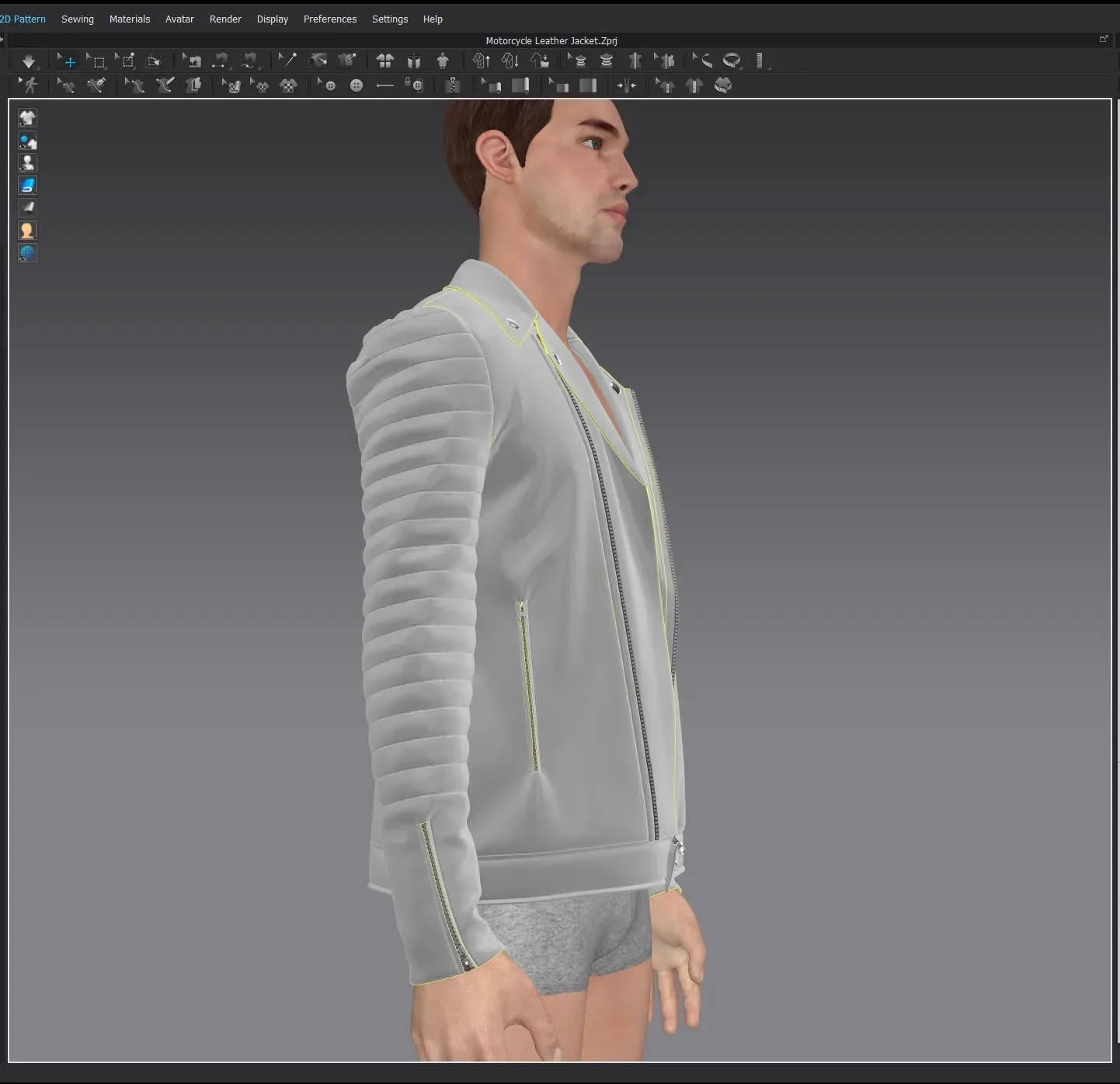Click the pattern layer up-arrow tool

coord(482,61)
